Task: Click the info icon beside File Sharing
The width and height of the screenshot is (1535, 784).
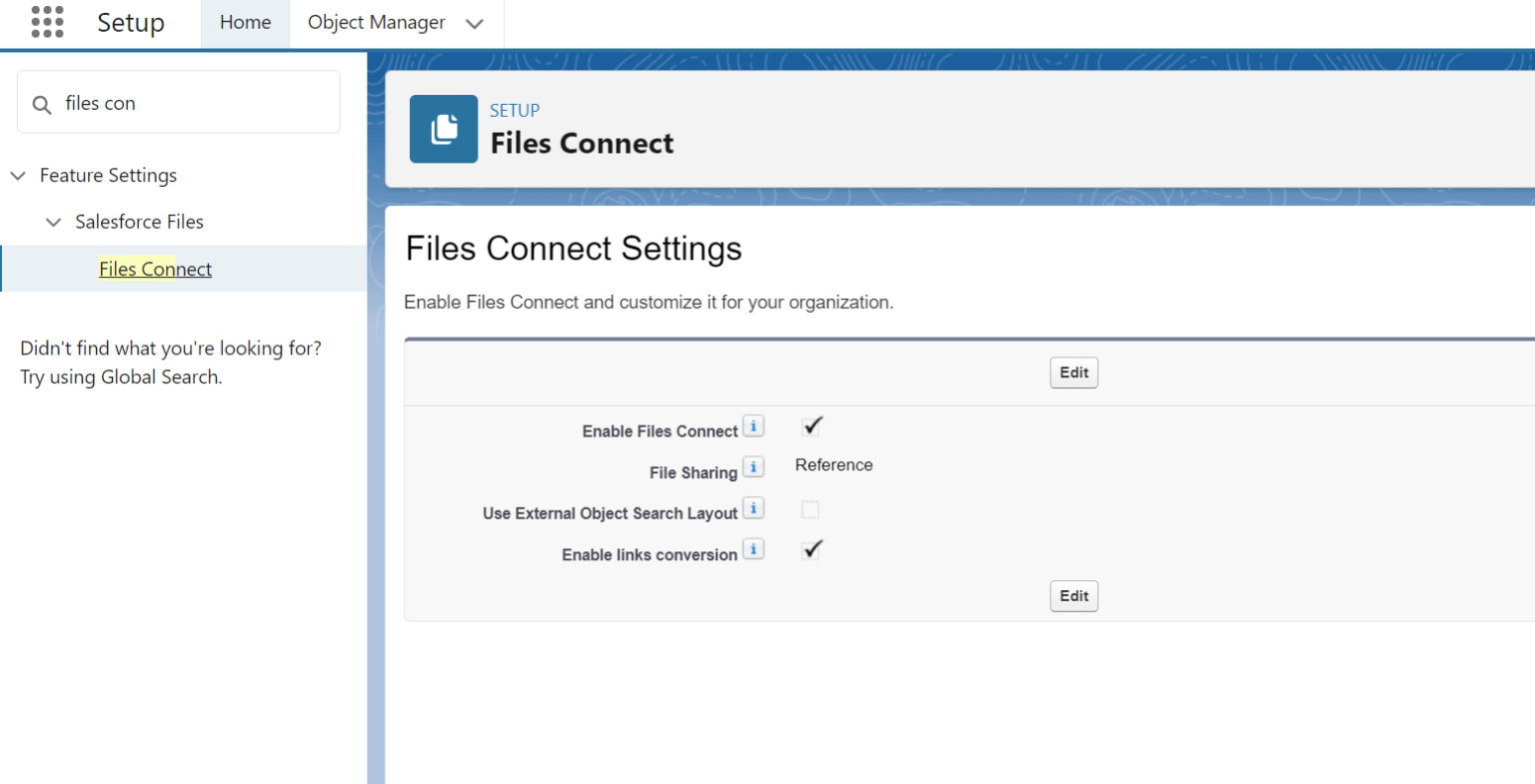Action: pyautogui.click(x=753, y=465)
